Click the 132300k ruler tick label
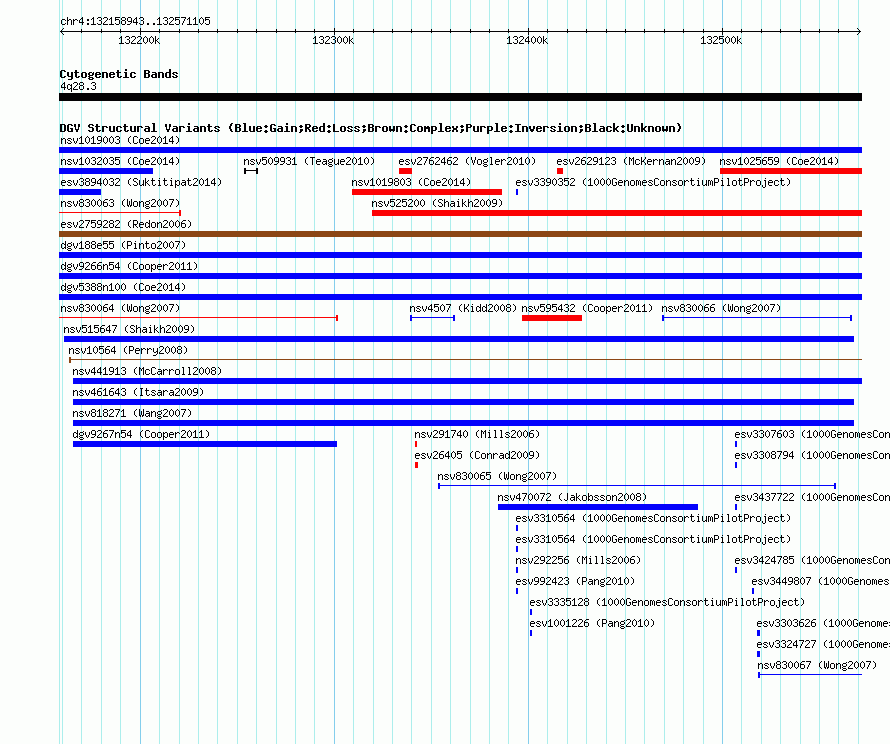 (333, 40)
